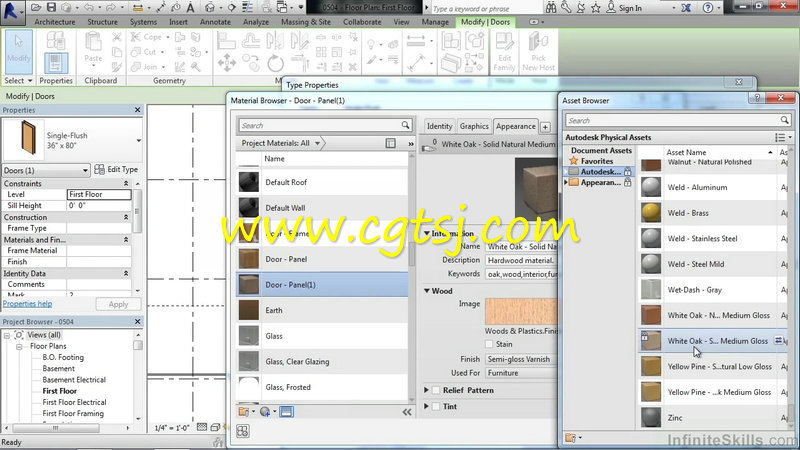Screen dimensions: 800x450
Task: Click the Earth material swatch thumbnail
Action: click(249, 310)
